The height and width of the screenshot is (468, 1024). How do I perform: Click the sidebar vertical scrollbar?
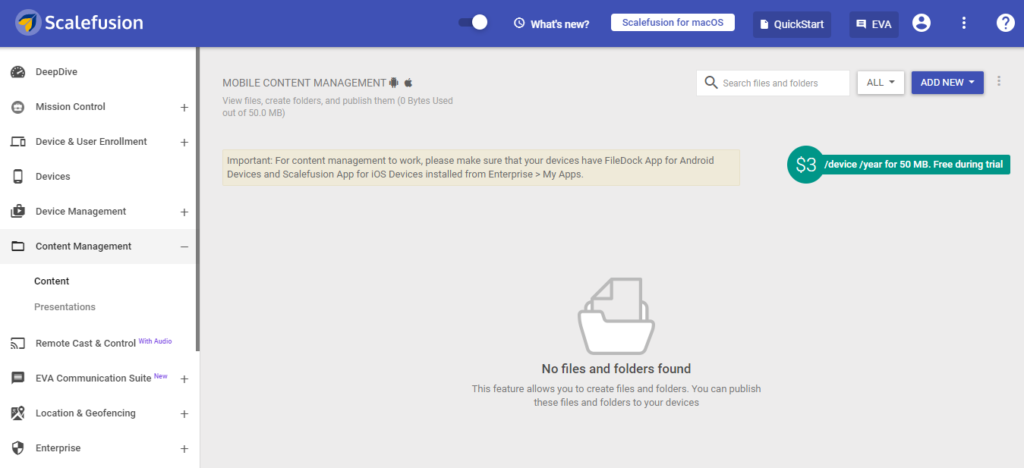coord(198,199)
